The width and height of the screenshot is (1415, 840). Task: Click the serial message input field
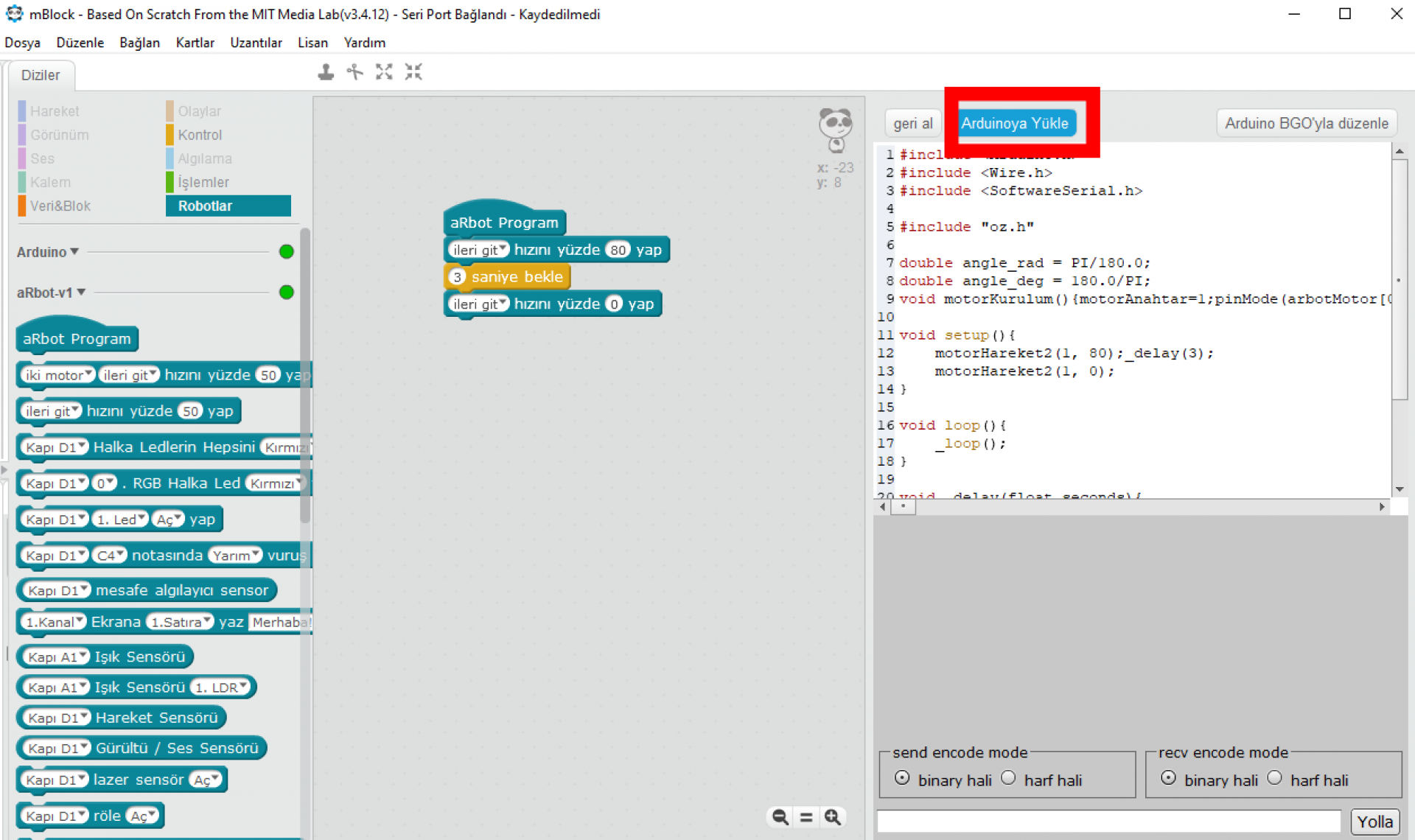(1108, 821)
